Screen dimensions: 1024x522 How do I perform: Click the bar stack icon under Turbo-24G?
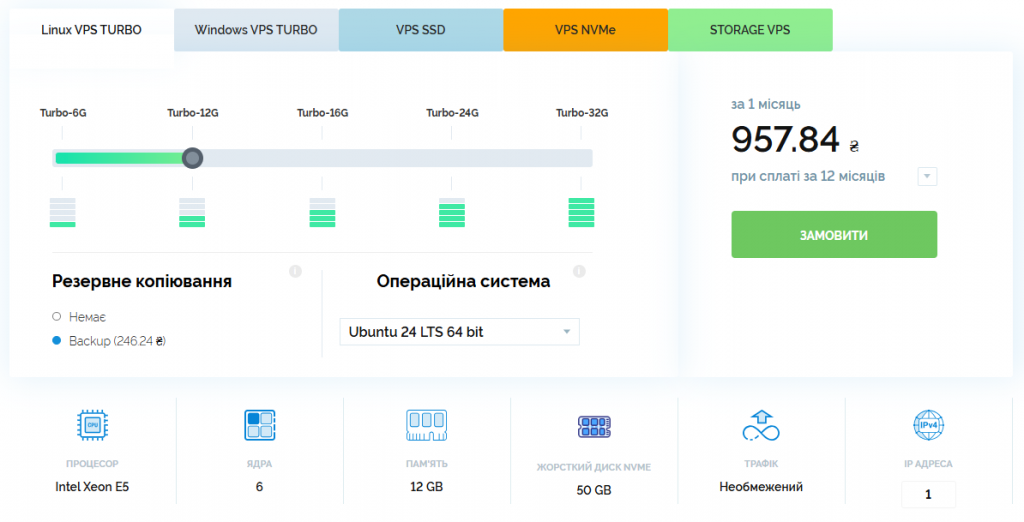tap(452, 212)
